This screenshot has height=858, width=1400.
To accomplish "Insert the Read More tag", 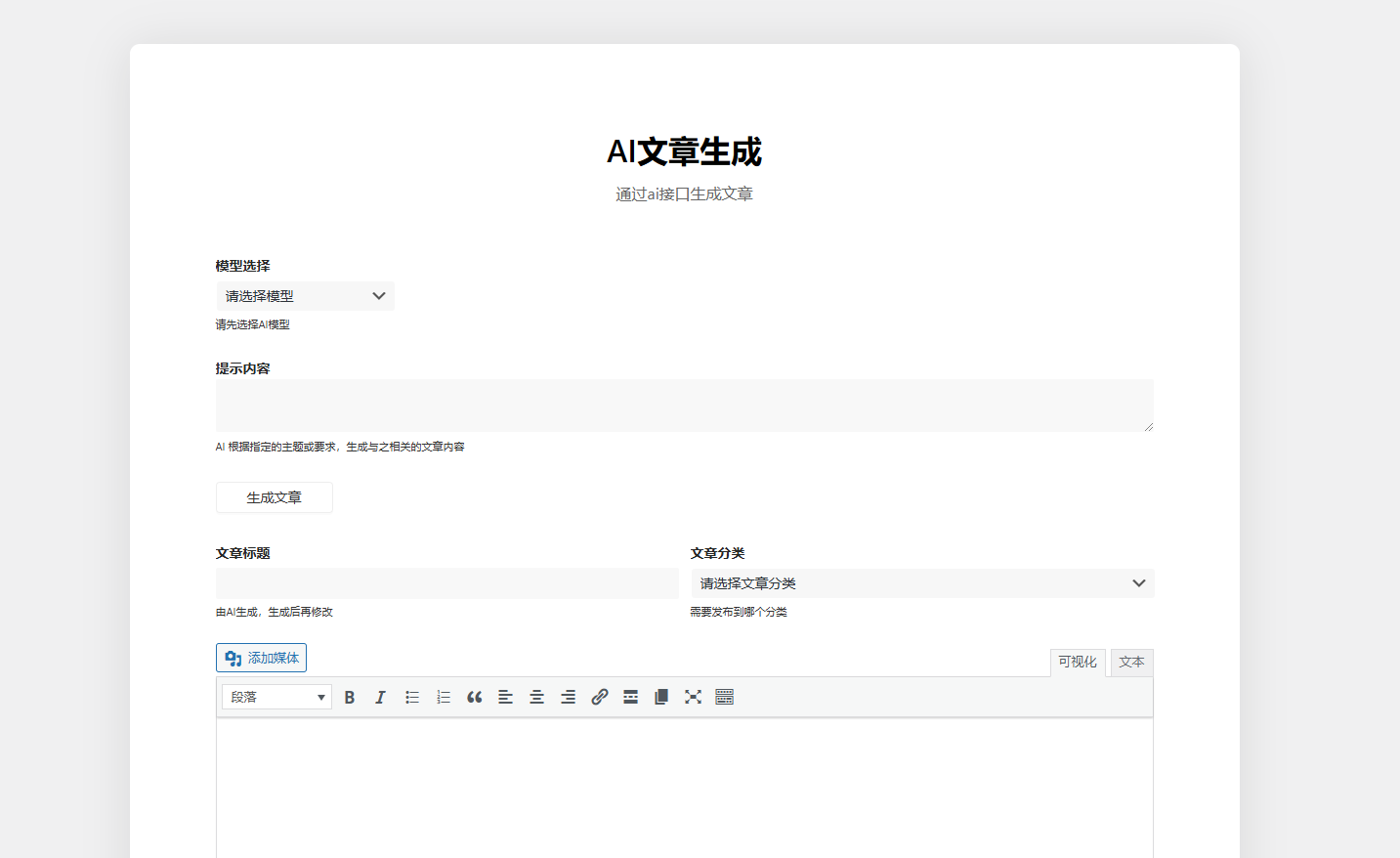I will (x=630, y=697).
